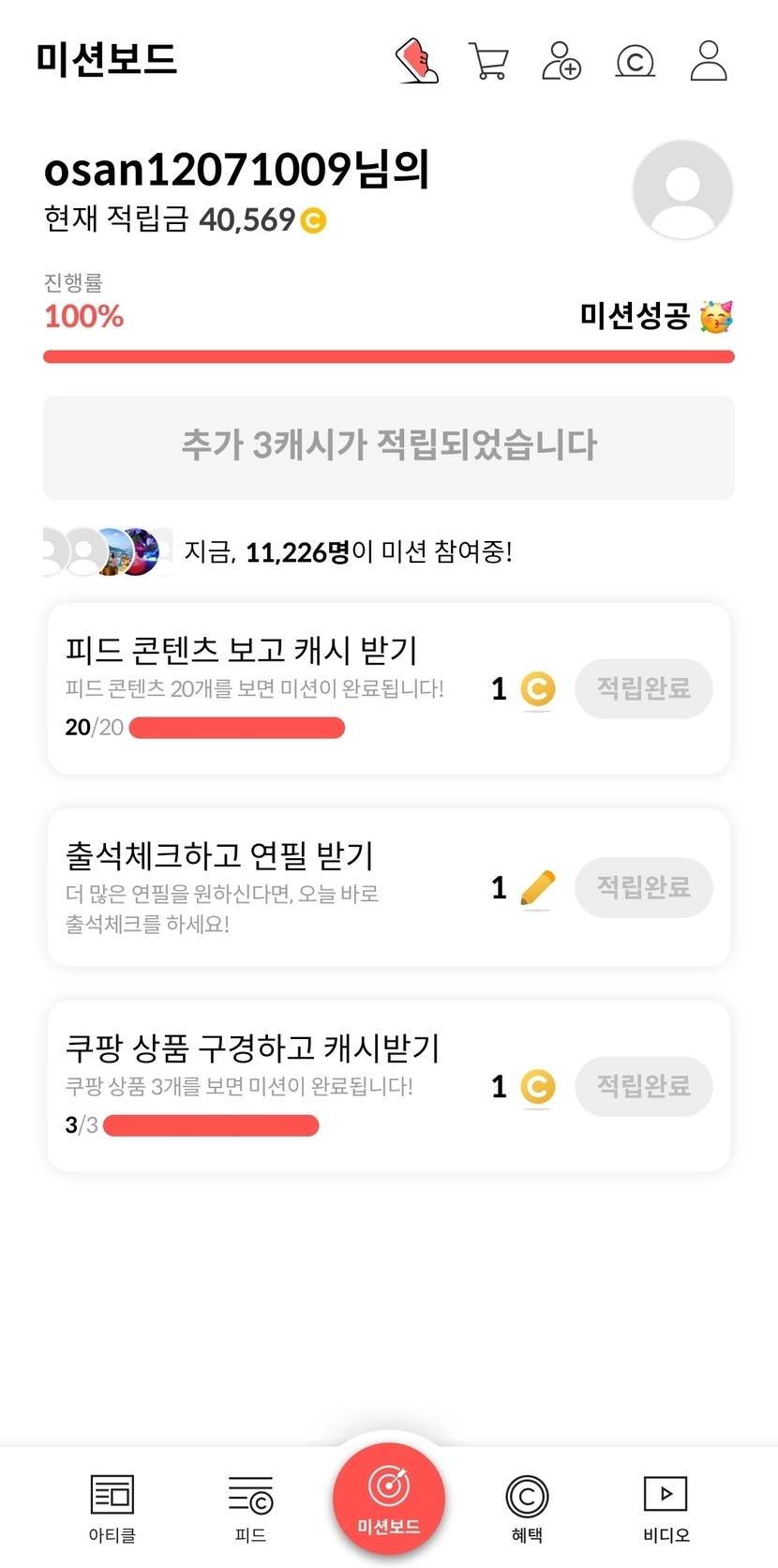
Task: Tap the 추가 3캐시 적립 banner
Action: [389, 446]
